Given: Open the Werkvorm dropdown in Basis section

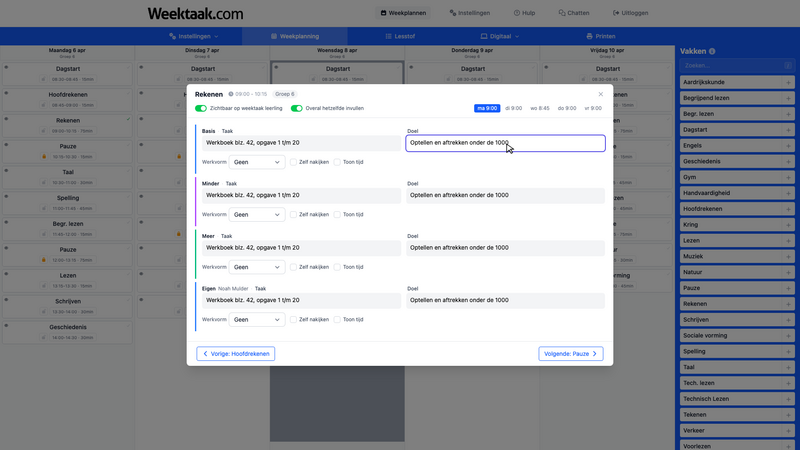Looking at the screenshot, I should [x=257, y=161].
